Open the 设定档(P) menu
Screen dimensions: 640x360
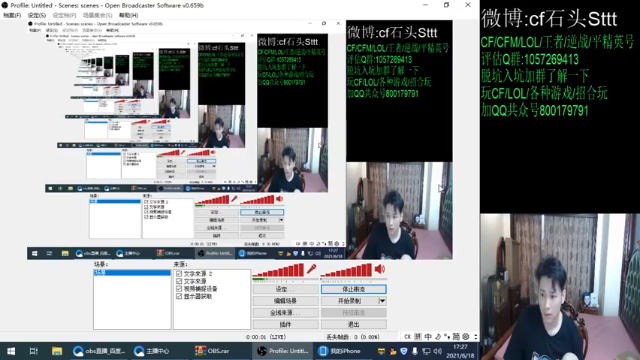pos(64,15)
